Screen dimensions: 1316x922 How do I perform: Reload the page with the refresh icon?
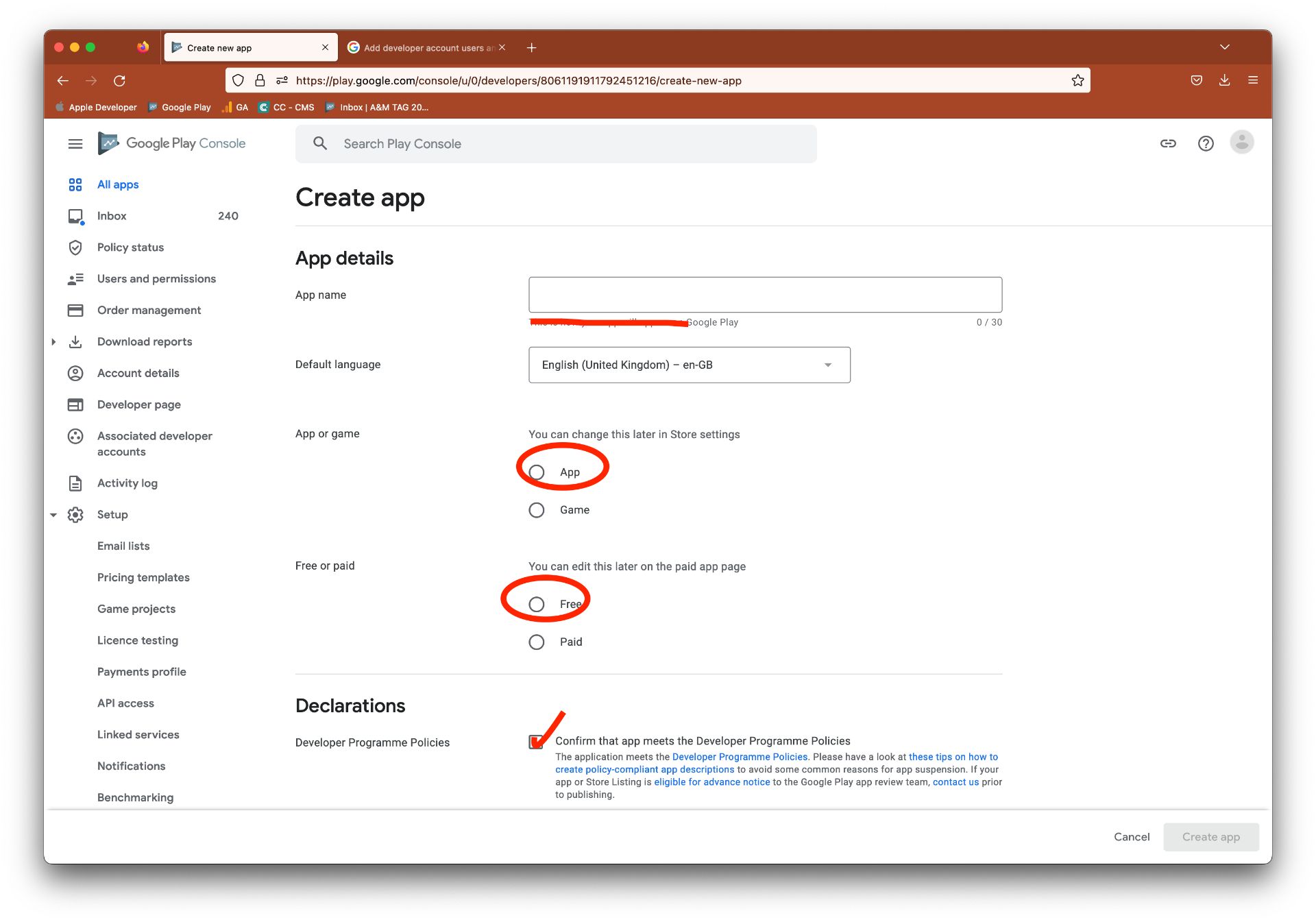point(119,81)
